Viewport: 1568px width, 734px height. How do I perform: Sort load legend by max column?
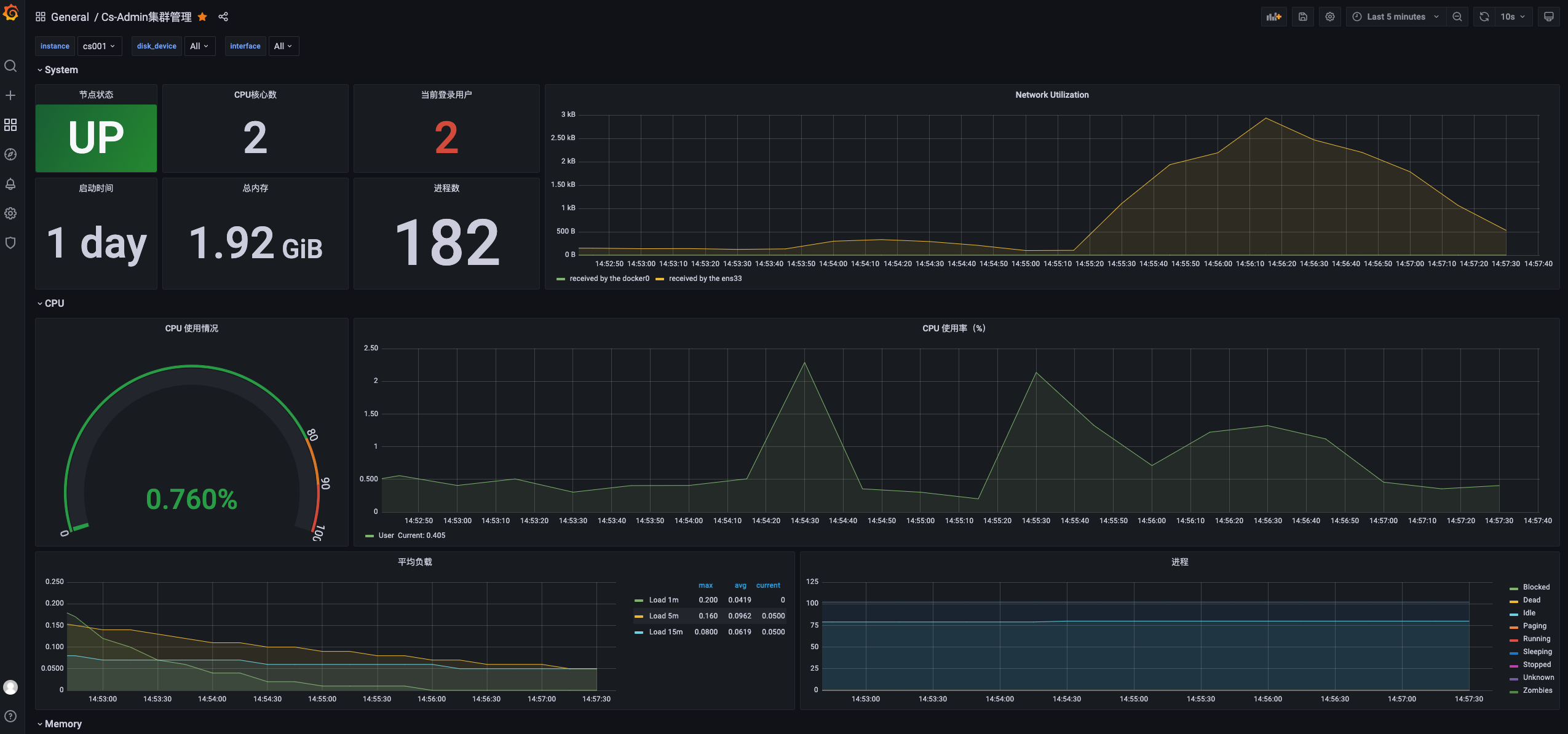pos(705,585)
